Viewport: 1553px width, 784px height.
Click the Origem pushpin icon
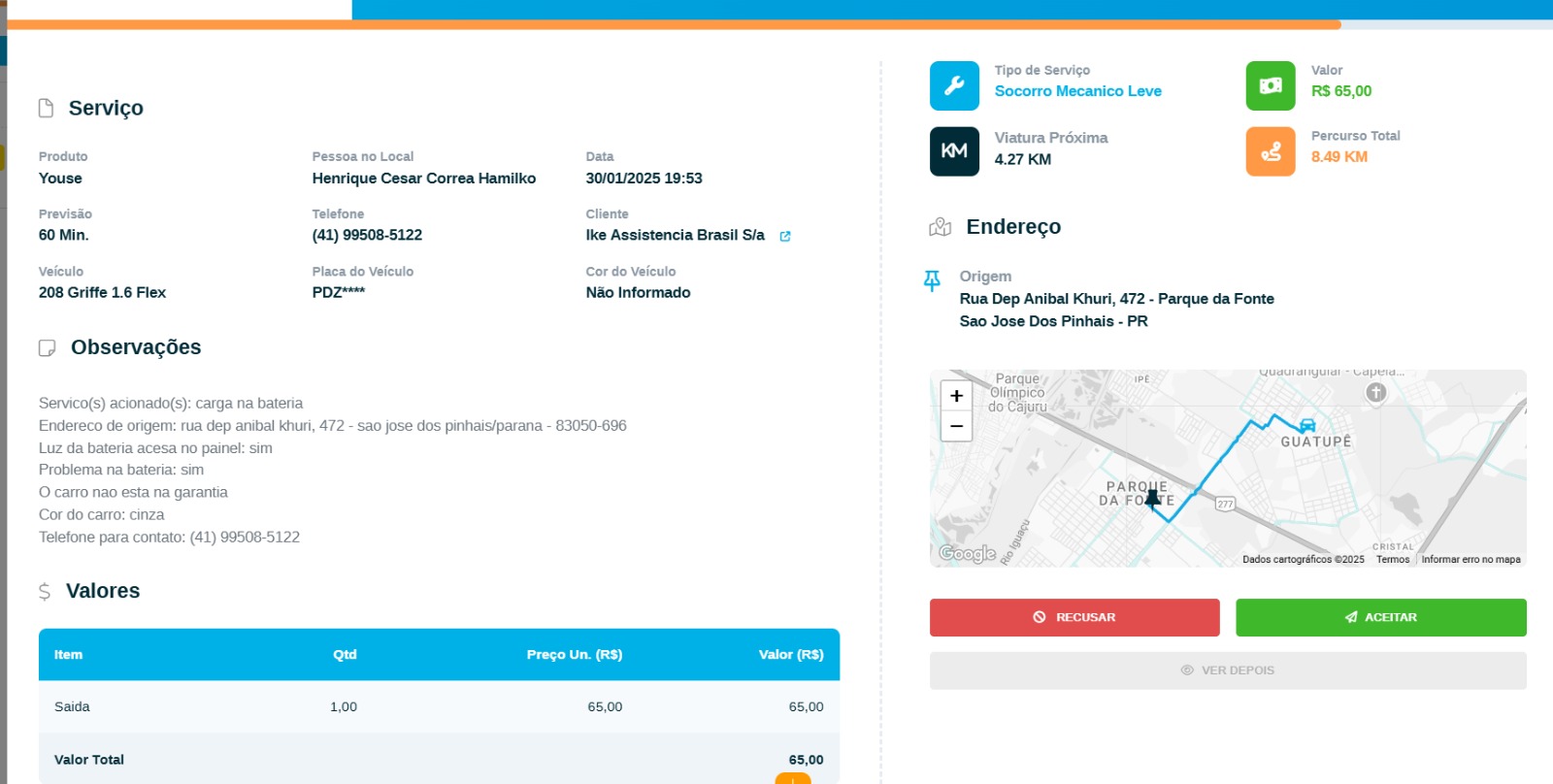coord(932,280)
